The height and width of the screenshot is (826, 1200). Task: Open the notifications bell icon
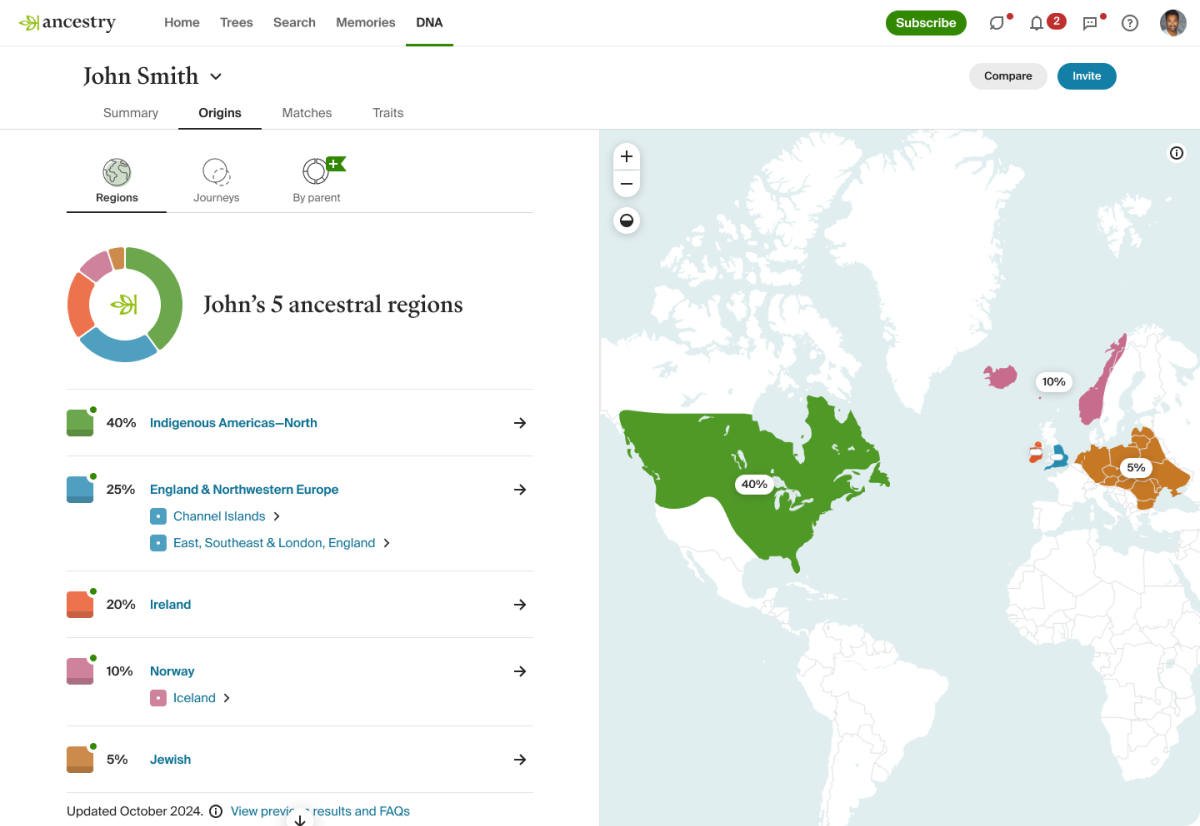tap(1036, 23)
